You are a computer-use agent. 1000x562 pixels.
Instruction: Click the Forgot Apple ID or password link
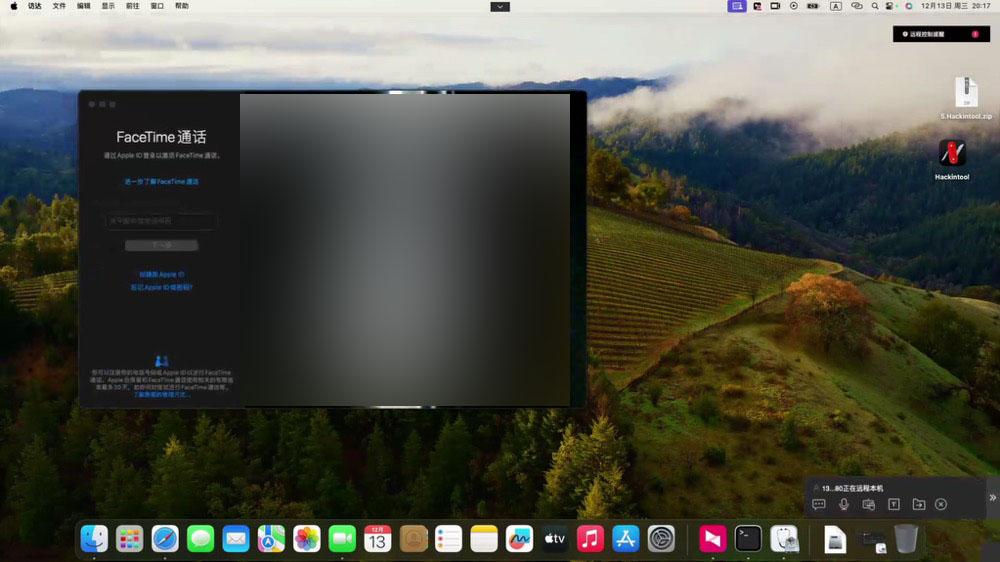(x=161, y=288)
